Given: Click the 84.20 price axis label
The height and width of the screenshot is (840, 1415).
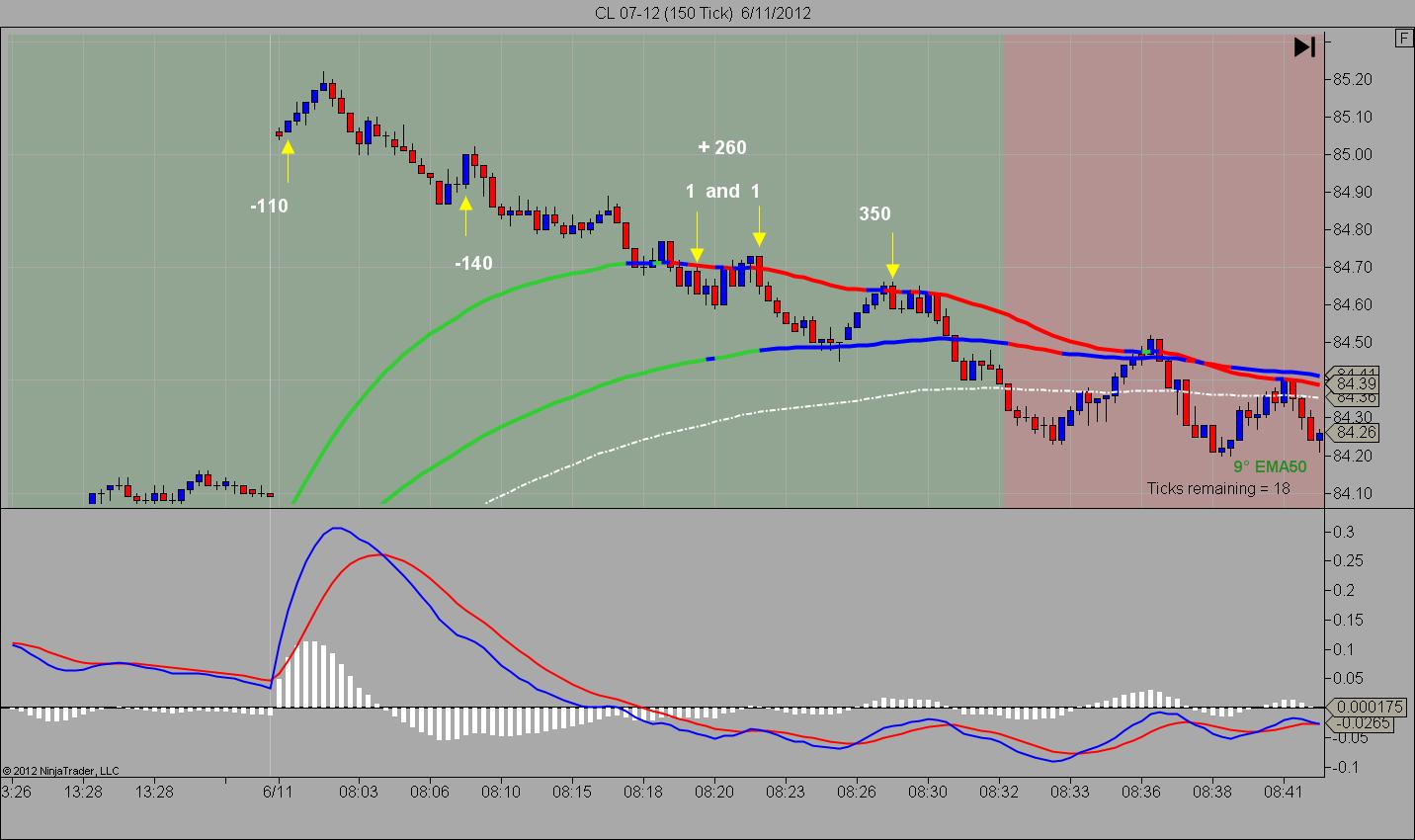Looking at the screenshot, I should pyautogui.click(x=1354, y=456).
